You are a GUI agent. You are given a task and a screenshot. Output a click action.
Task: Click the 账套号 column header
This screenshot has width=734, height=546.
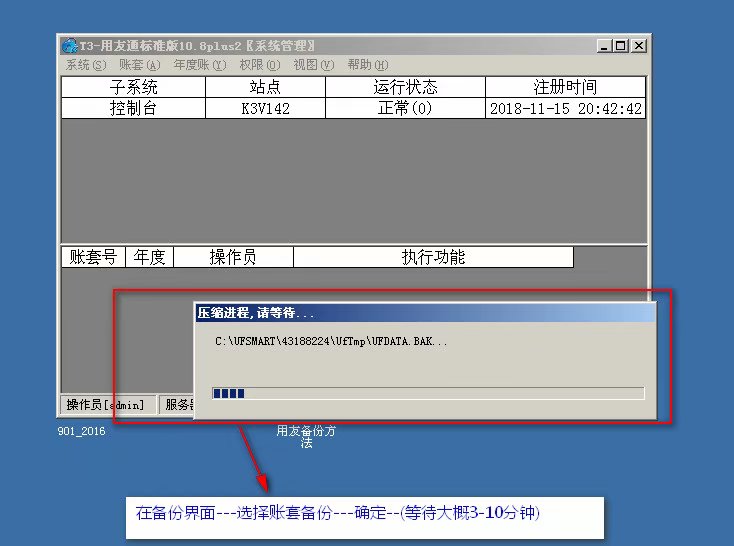(x=93, y=257)
